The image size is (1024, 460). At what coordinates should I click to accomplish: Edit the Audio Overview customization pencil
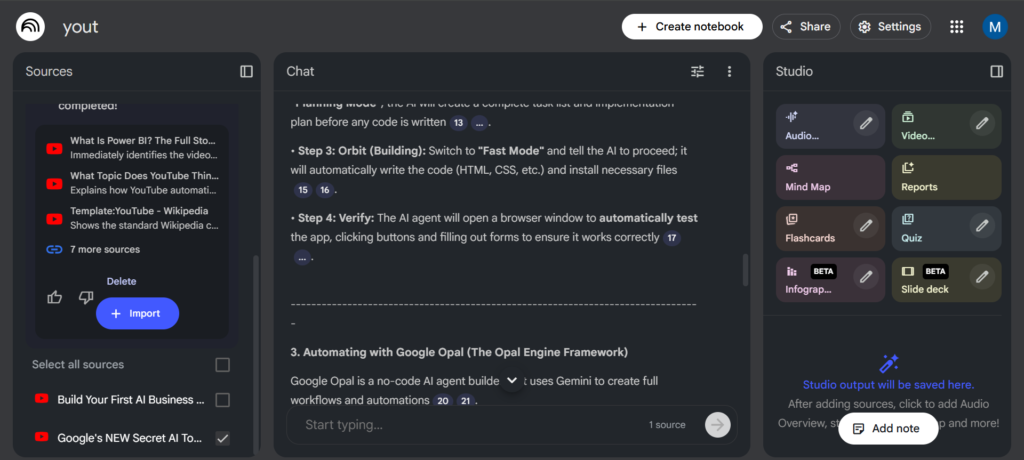tap(866, 123)
